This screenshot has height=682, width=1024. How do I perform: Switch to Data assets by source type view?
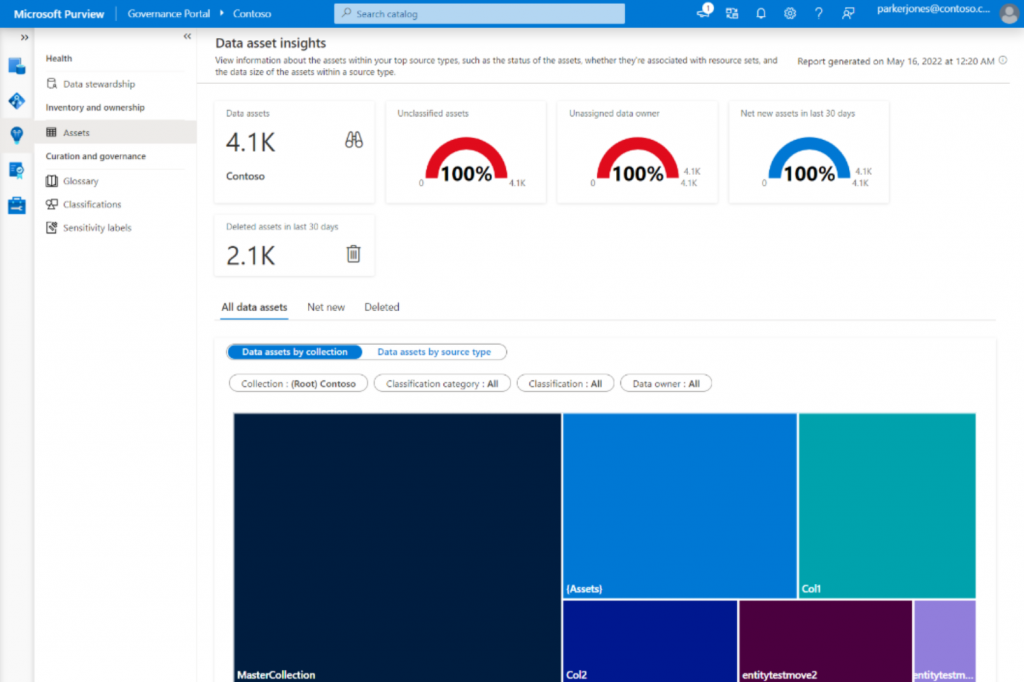coord(436,352)
